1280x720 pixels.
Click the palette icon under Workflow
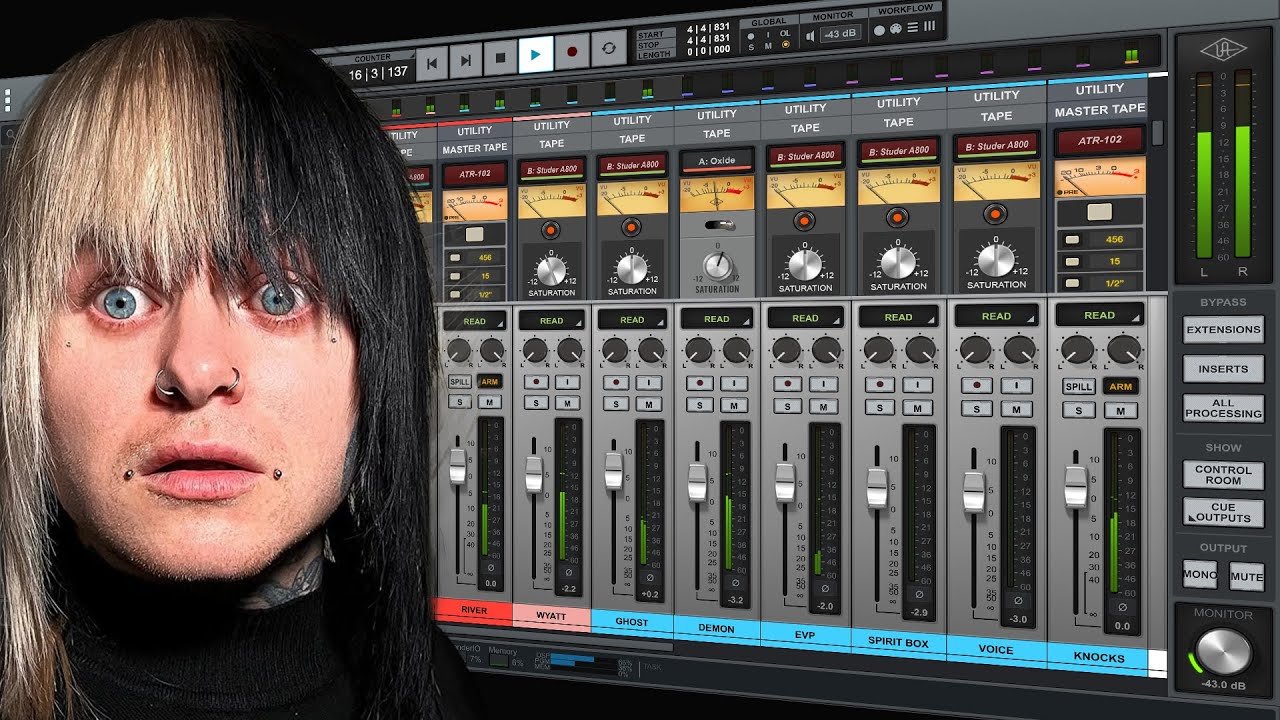(896, 29)
